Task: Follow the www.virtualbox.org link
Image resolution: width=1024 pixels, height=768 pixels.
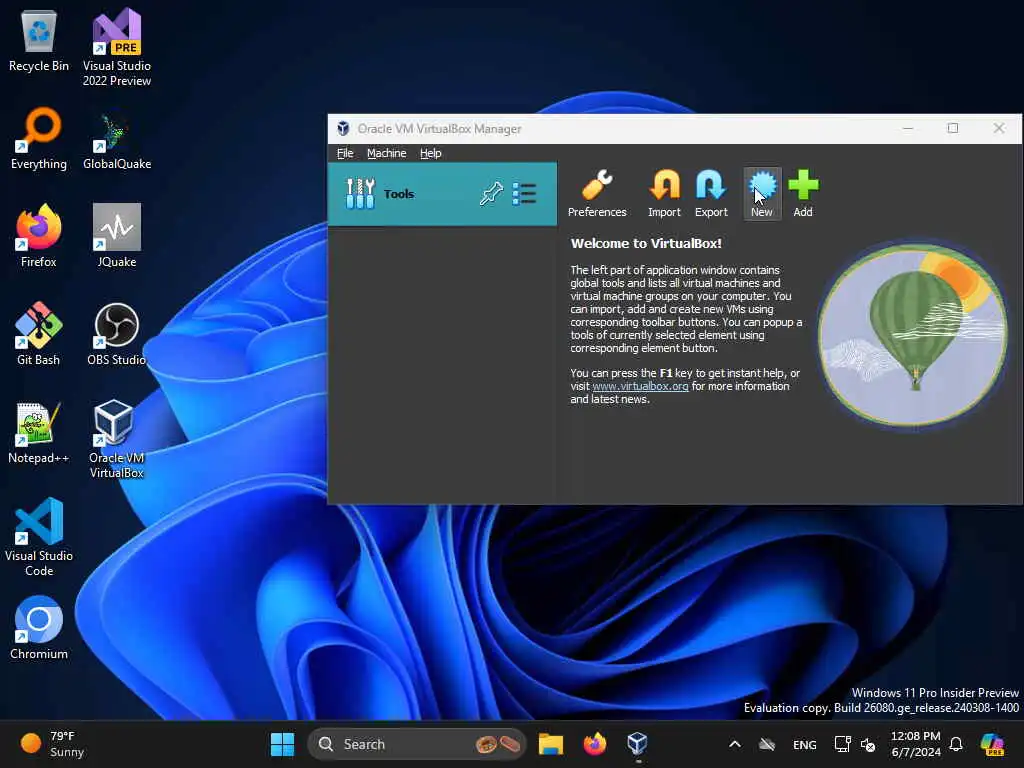Action: point(640,386)
